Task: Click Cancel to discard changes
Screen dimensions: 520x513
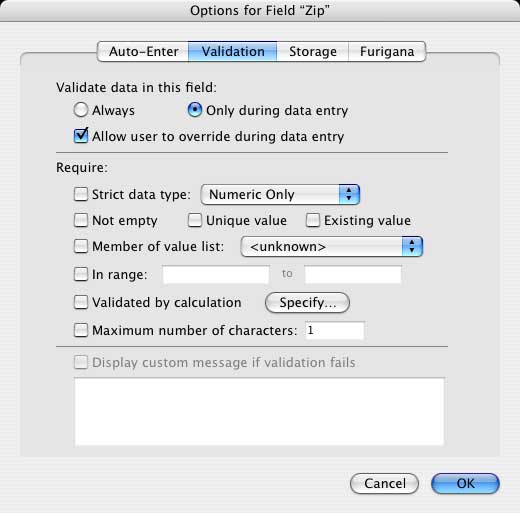Action: point(384,483)
